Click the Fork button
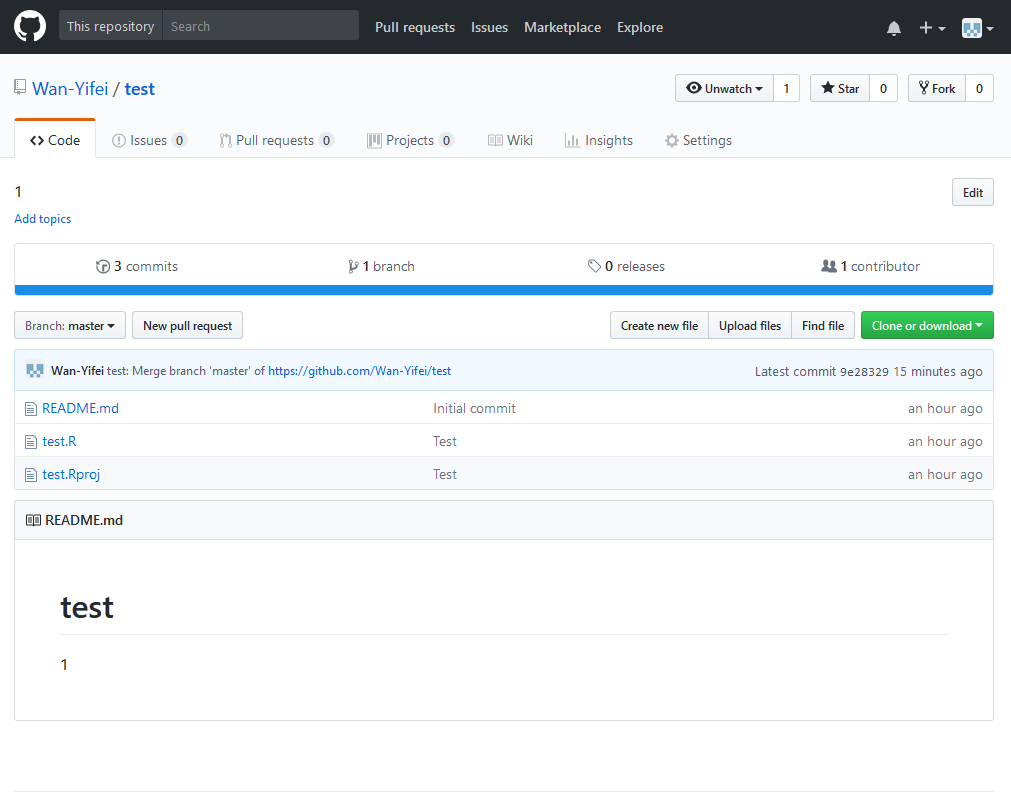The height and width of the screenshot is (793, 1011). tap(937, 88)
